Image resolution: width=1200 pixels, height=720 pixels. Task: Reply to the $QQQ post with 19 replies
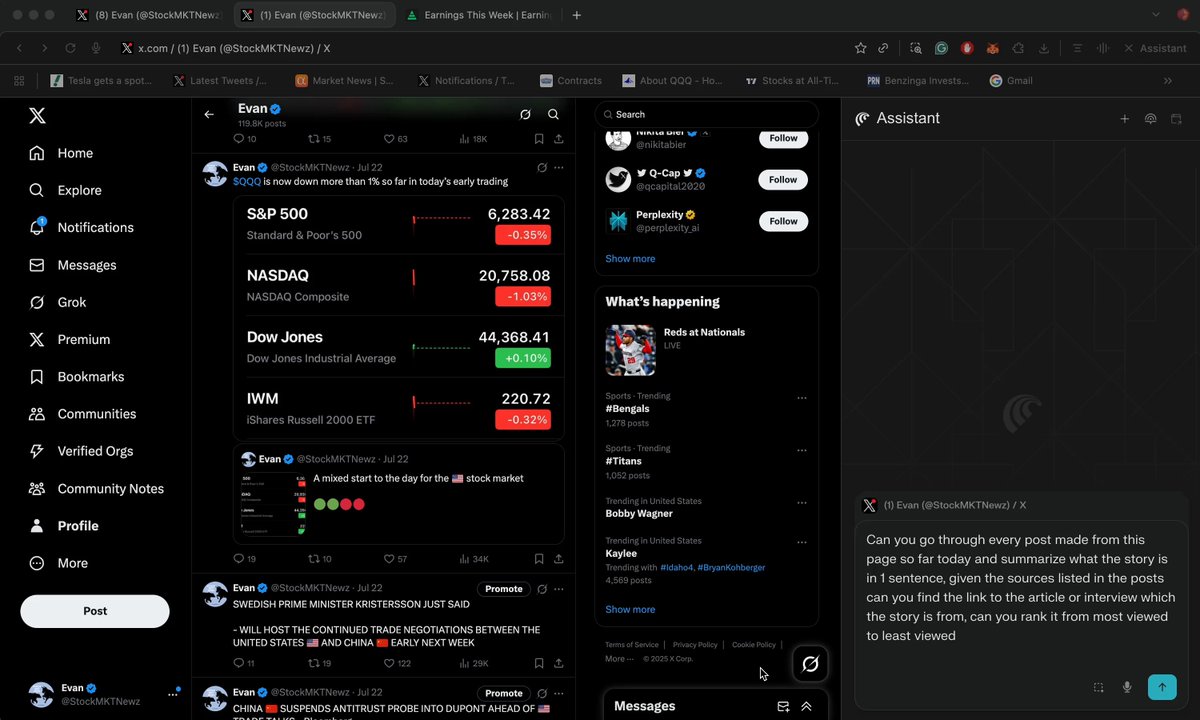[245, 559]
